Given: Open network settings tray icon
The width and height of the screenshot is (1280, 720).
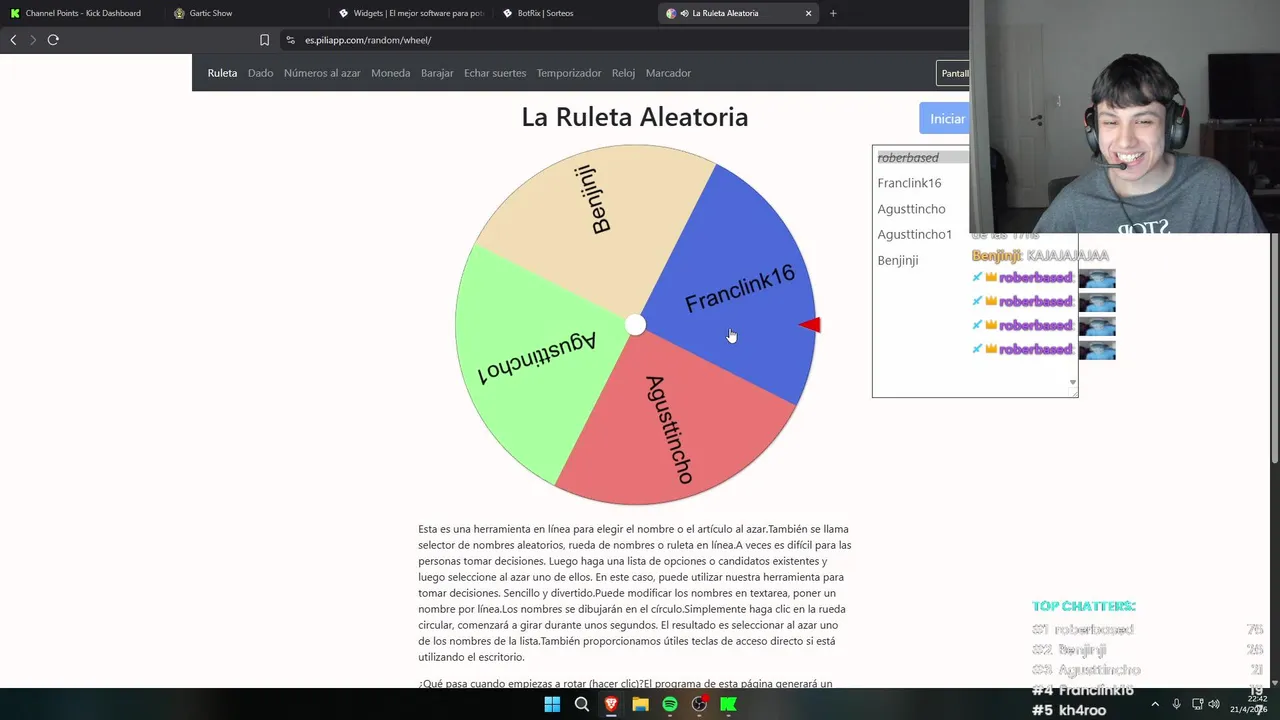Looking at the screenshot, I should coord(1197,704).
